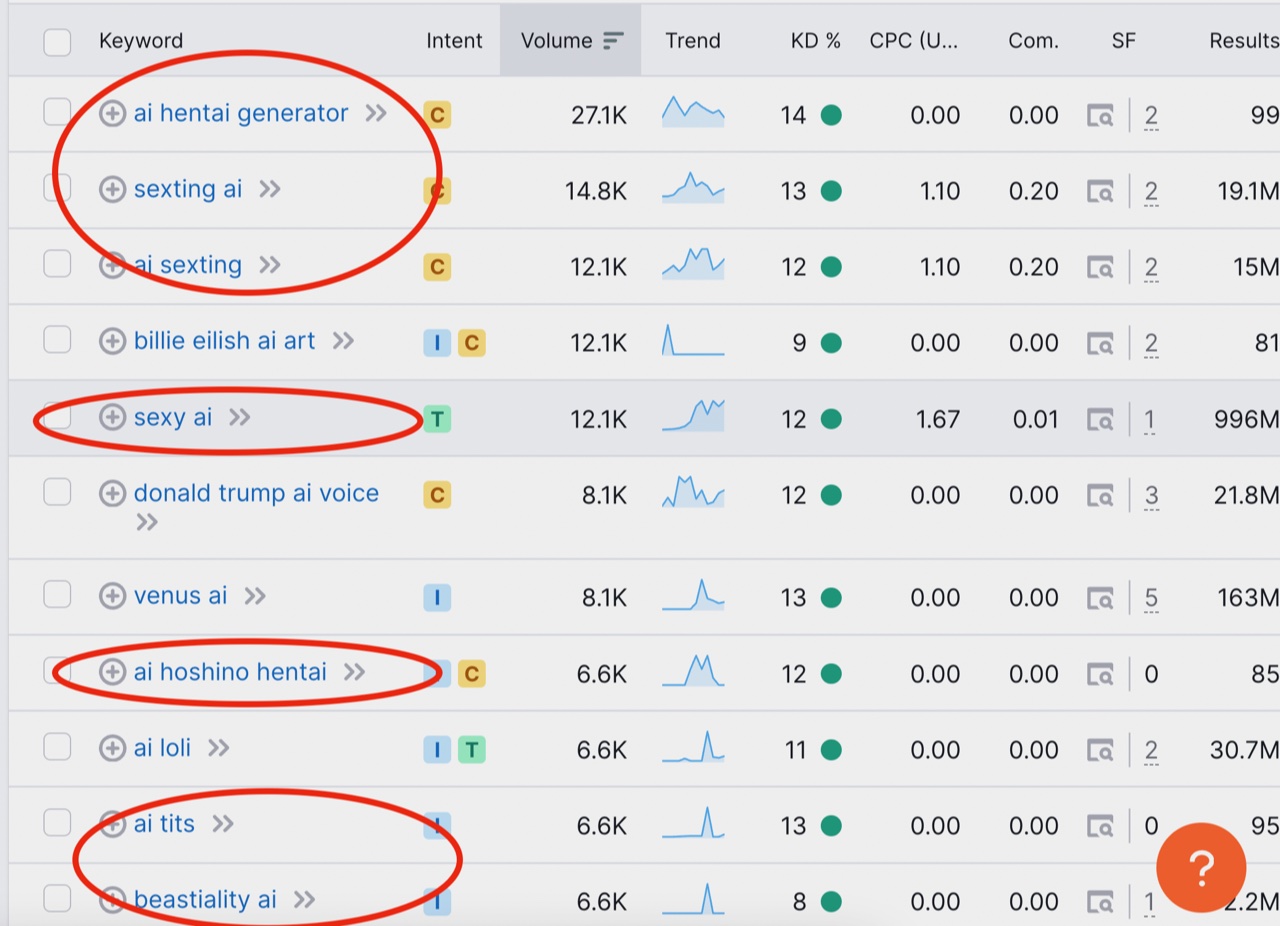The height and width of the screenshot is (926, 1280).
Task: Sort by the KD % column header
Action: pyautogui.click(x=815, y=41)
